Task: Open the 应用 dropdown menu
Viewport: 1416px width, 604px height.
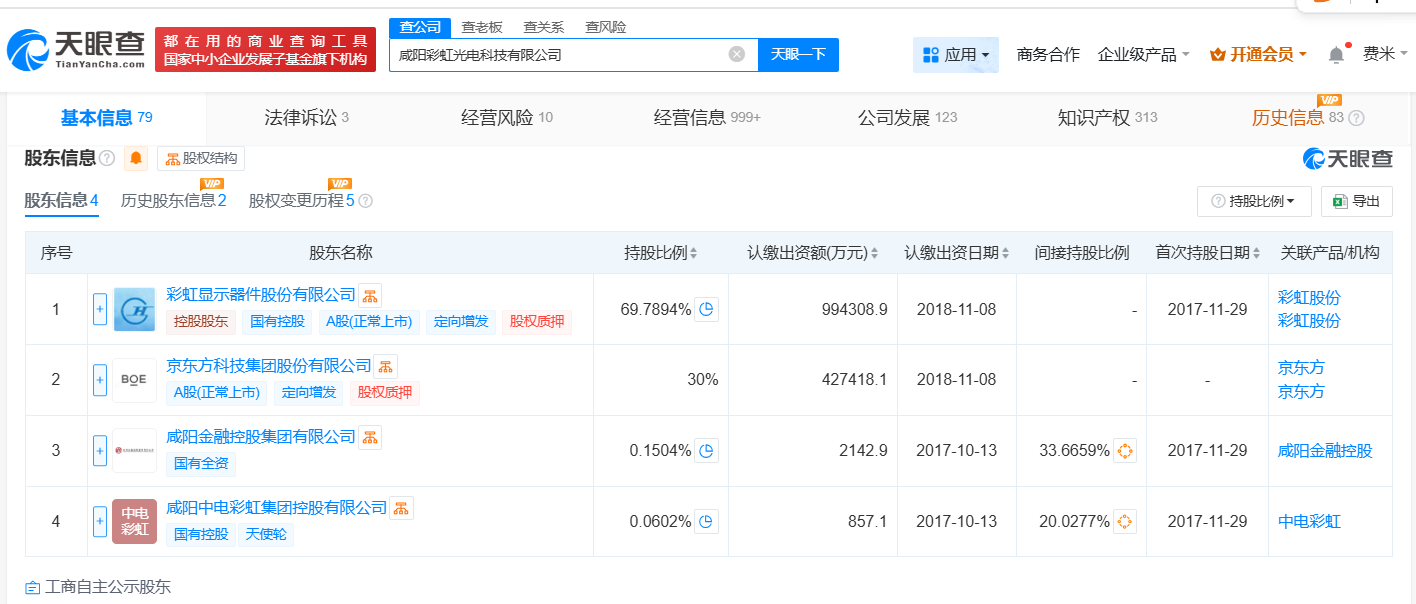Action: coord(955,54)
